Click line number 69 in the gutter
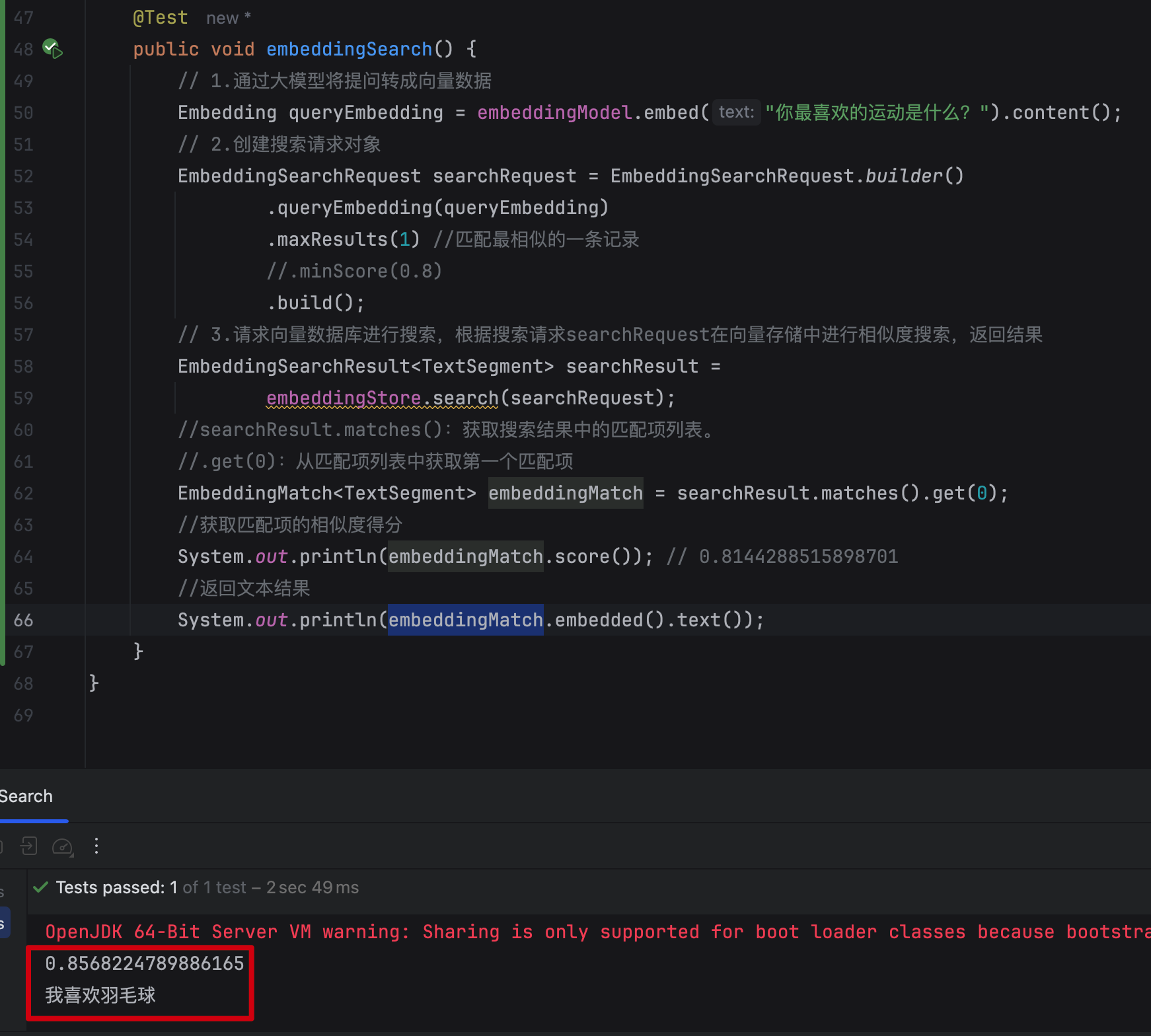The width and height of the screenshot is (1151, 1036). coord(23,715)
